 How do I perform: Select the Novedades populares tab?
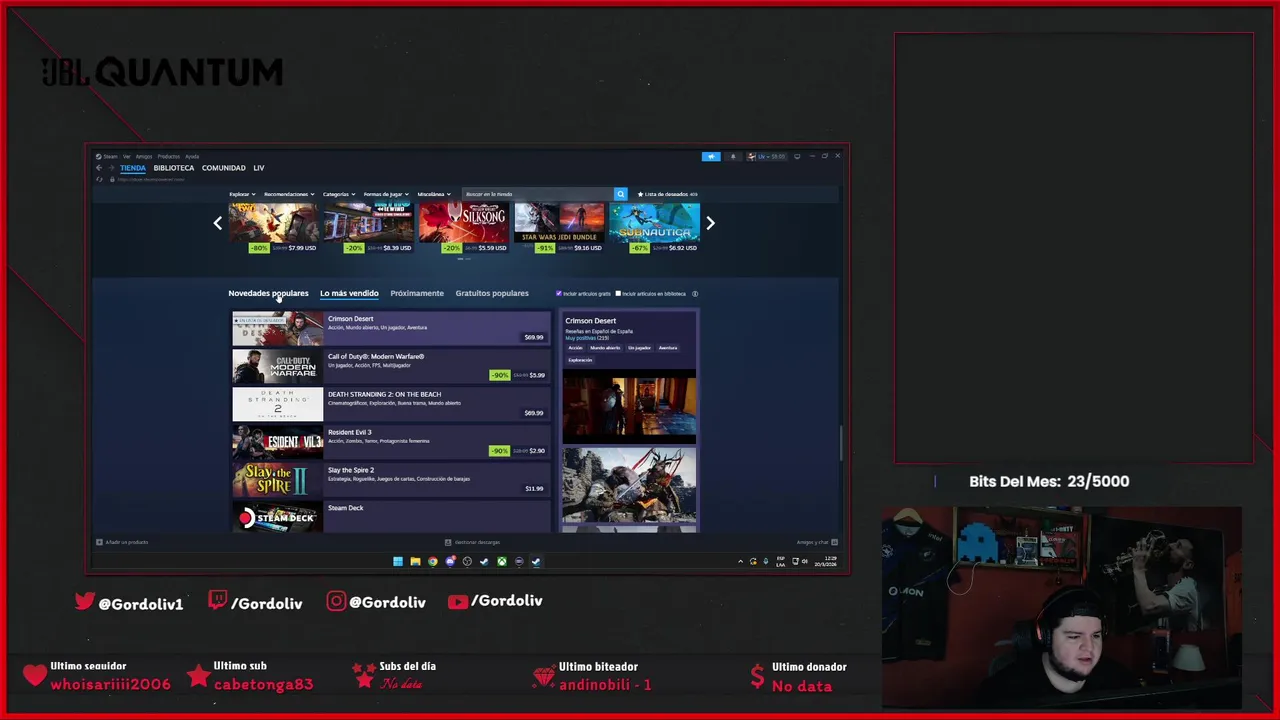pos(268,293)
